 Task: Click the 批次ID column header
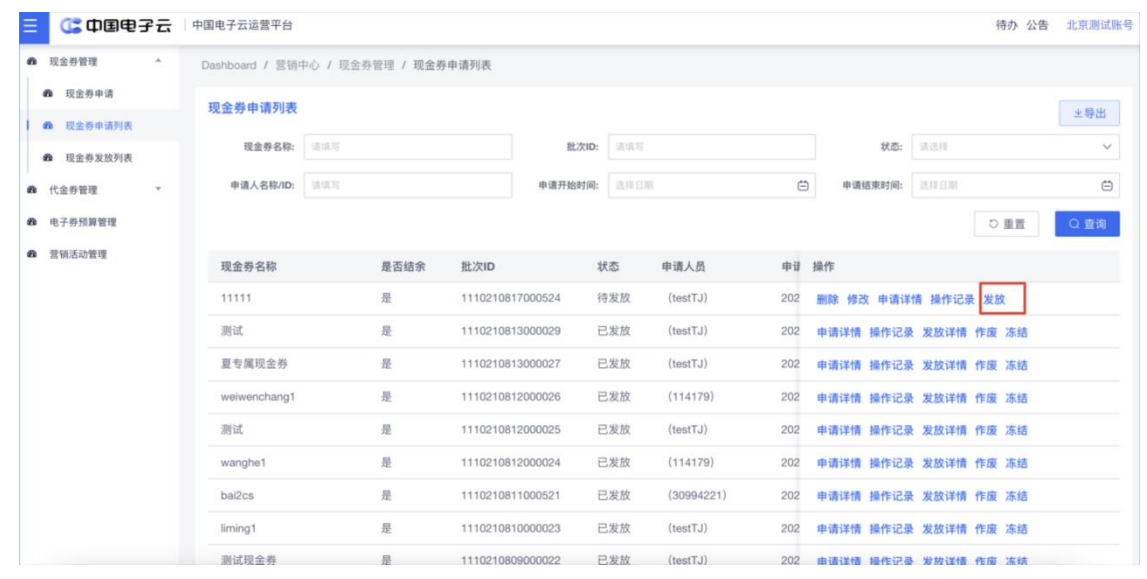coord(478,267)
